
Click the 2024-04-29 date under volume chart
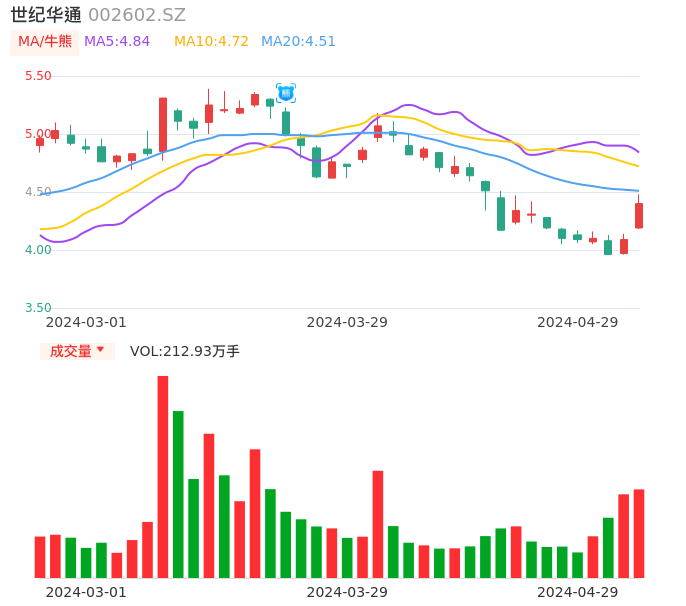578,592
